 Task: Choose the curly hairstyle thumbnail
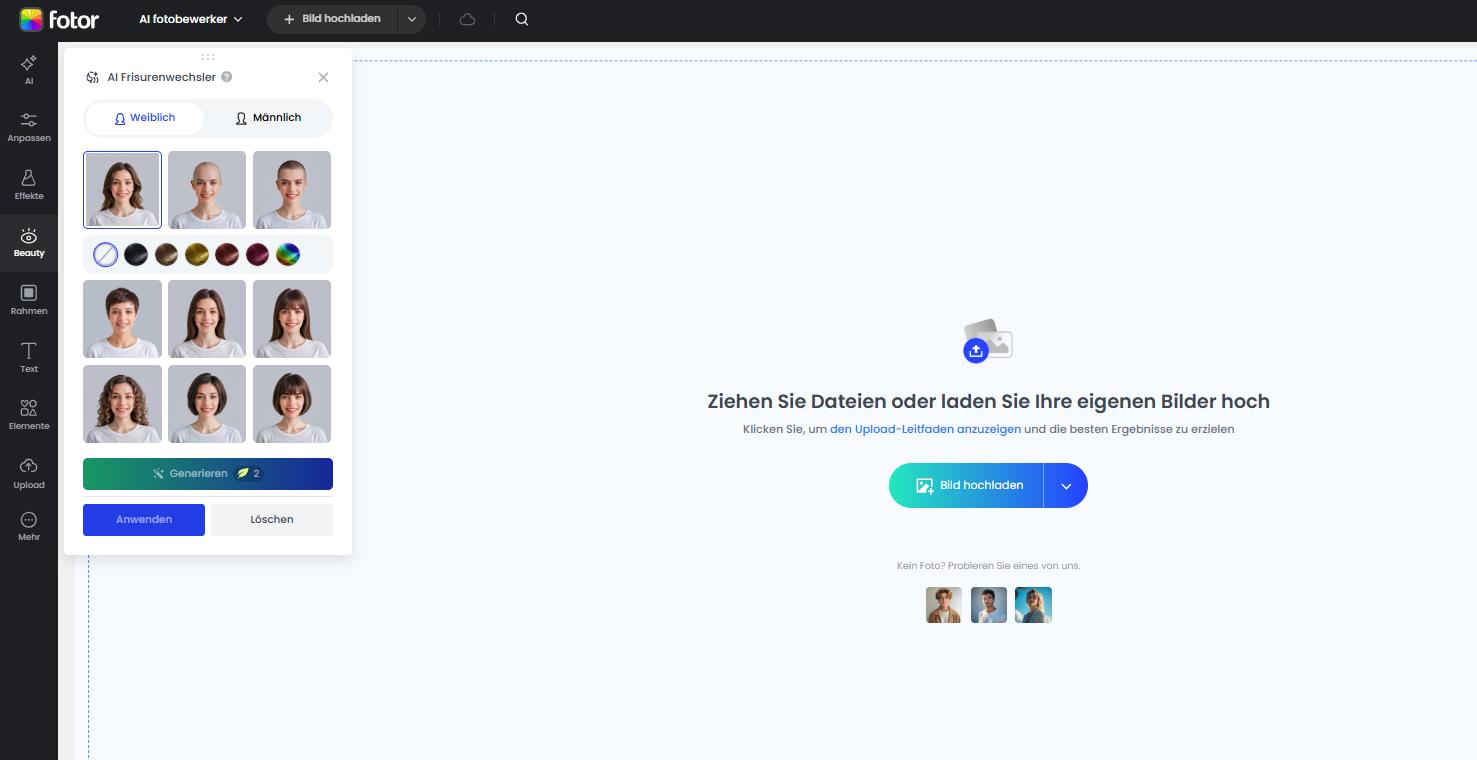click(x=122, y=404)
